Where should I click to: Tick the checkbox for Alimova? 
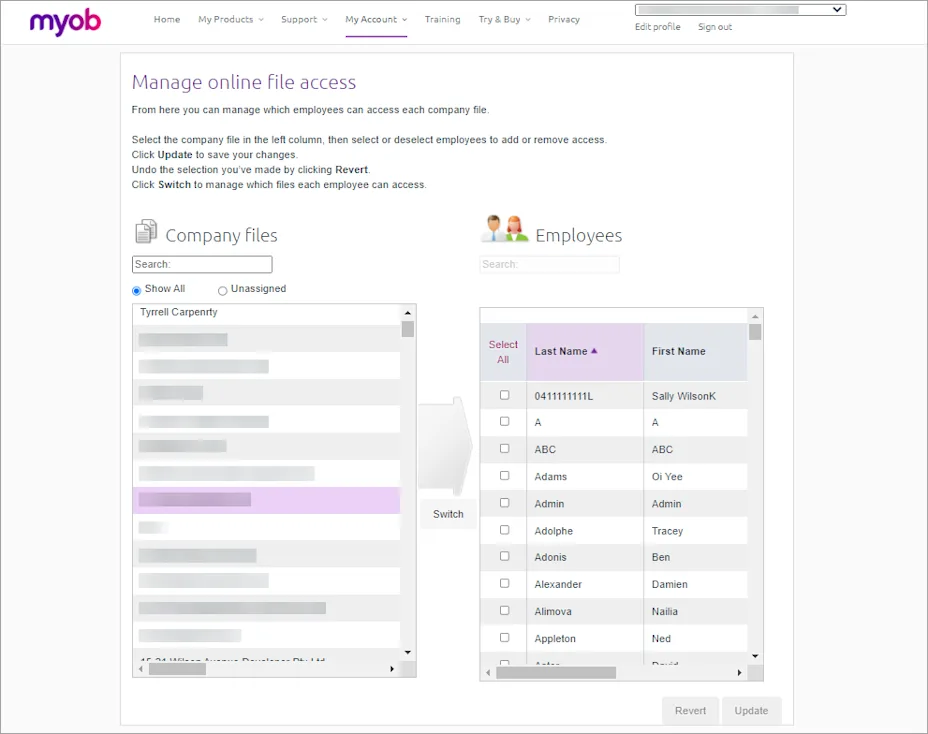[504, 610]
